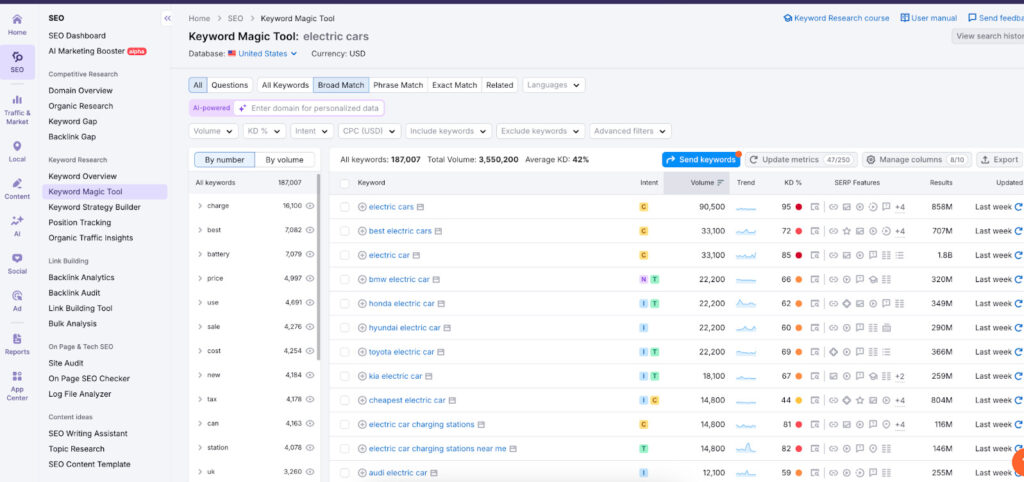Viewport: 1024px width, 482px height.
Task: Click the keyword groups panel scrollbar
Action: click(x=319, y=266)
